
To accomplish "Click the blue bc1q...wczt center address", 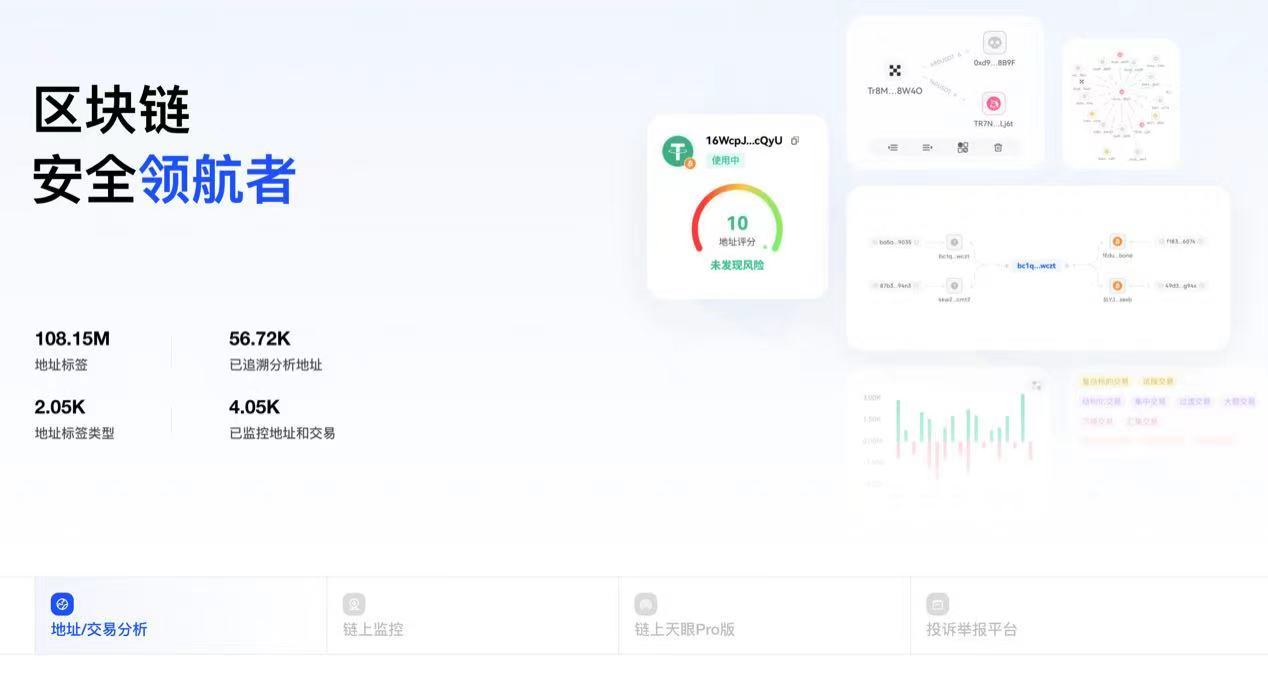I will point(1036,265).
